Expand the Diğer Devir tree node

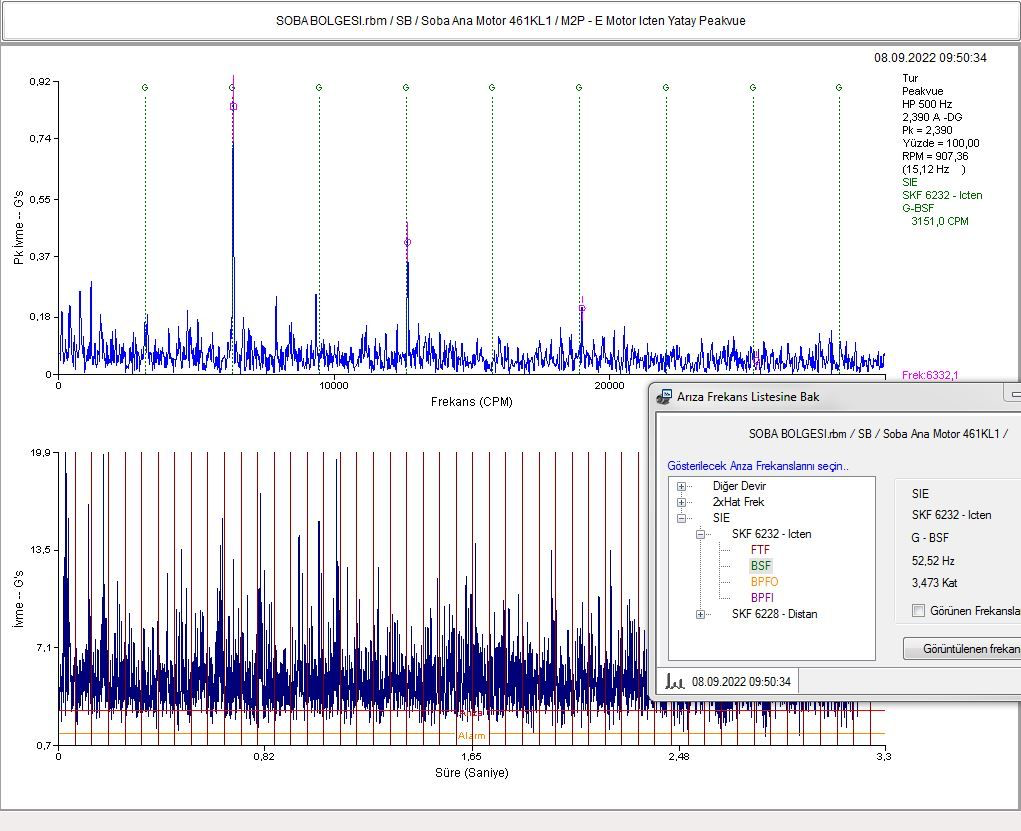pos(681,486)
